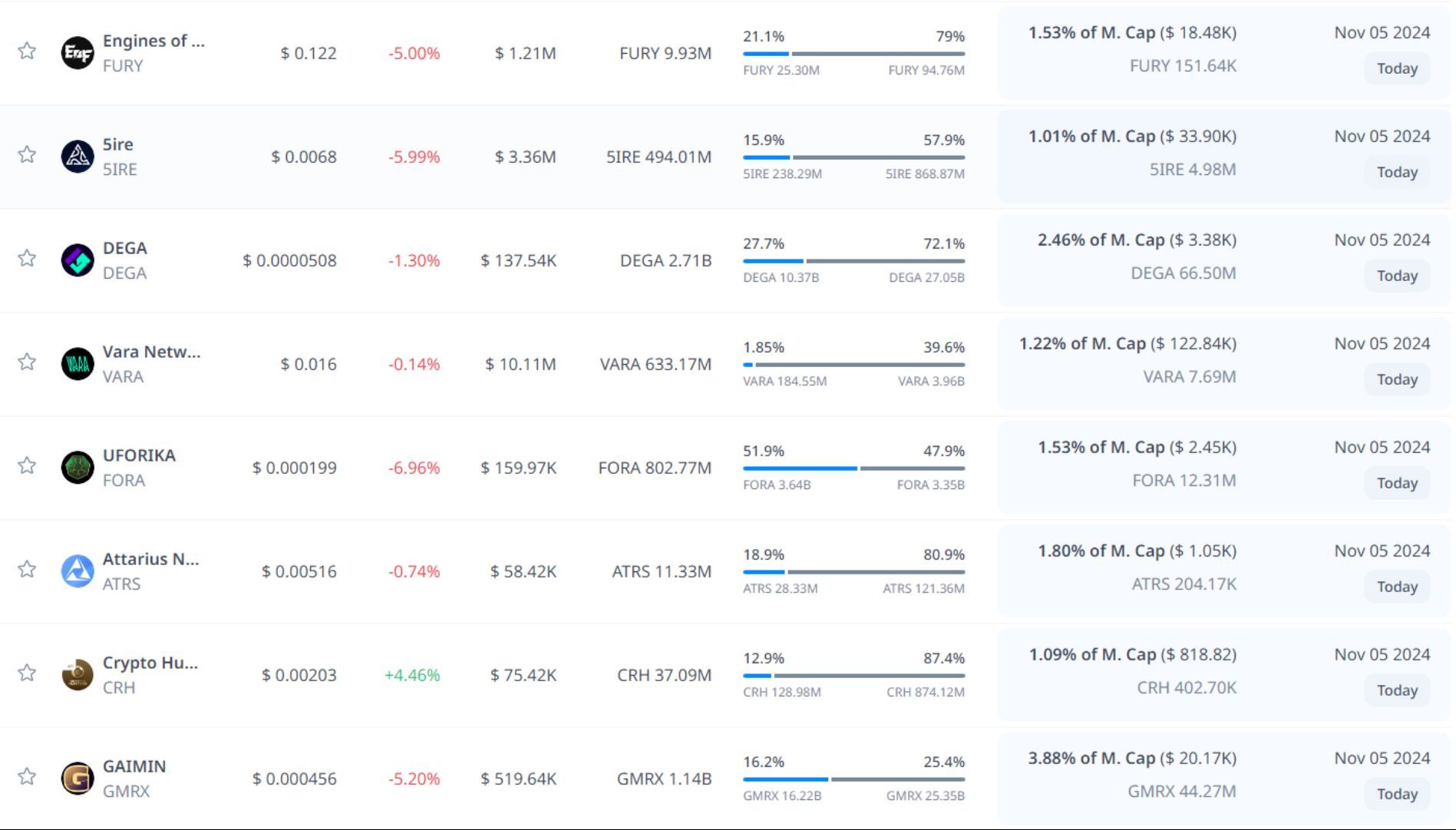Open the Crypto Hunters name link

pyautogui.click(x=150, y=663)
